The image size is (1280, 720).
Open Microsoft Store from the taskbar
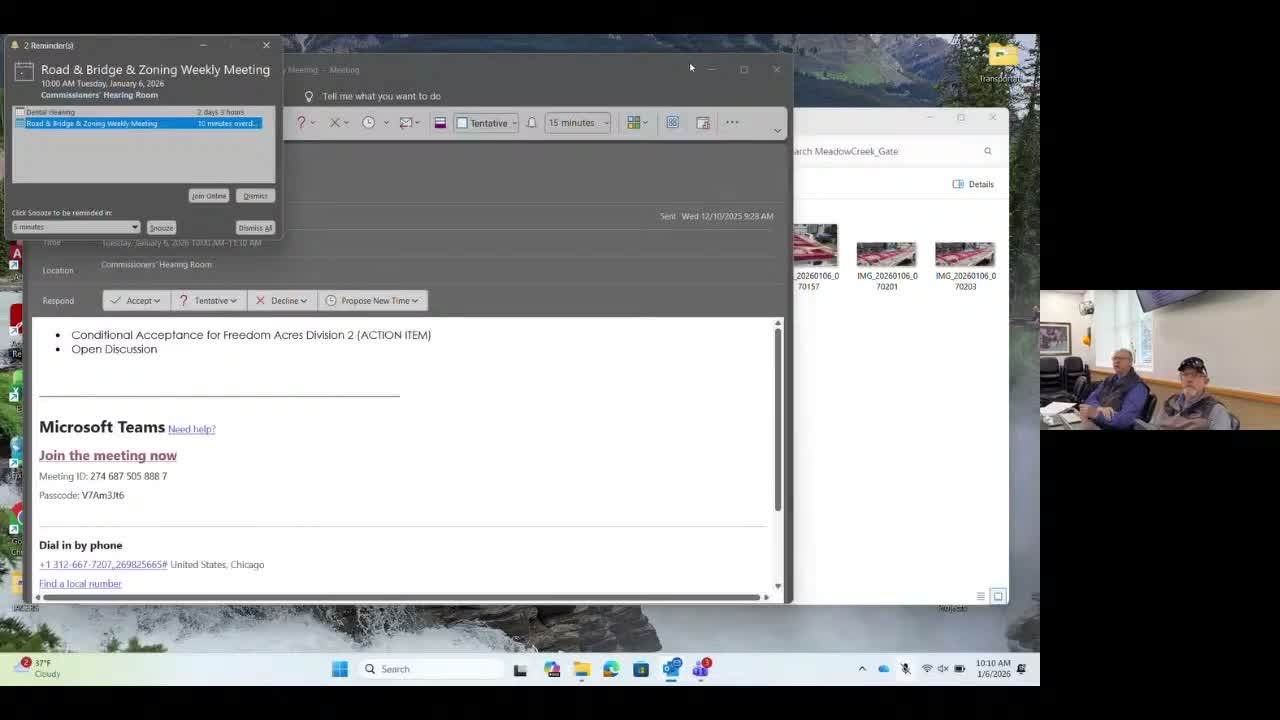[x=641, y=669]
